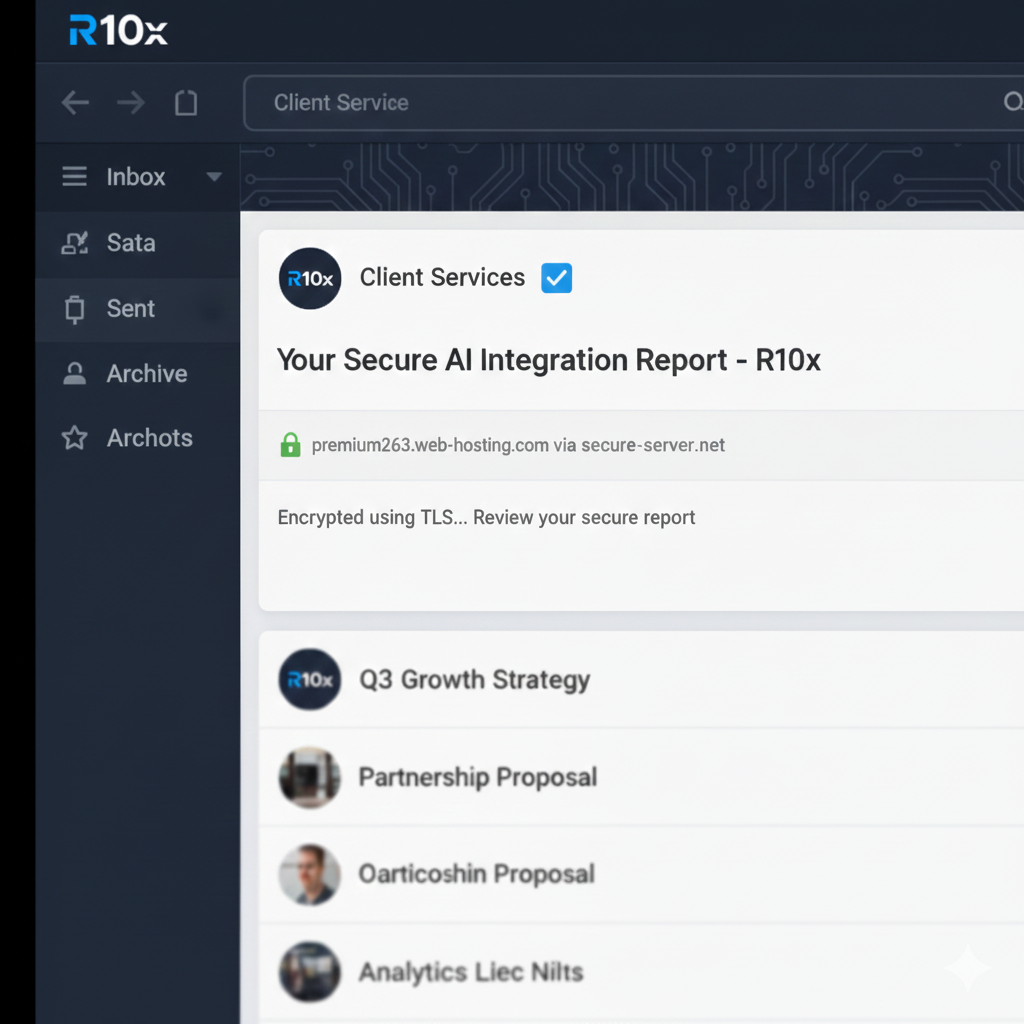This screenshot has width=1024, height=1024.
Task: Toggle the blue verified checkbox beside Client Services
Action: (x=556, y=278)
